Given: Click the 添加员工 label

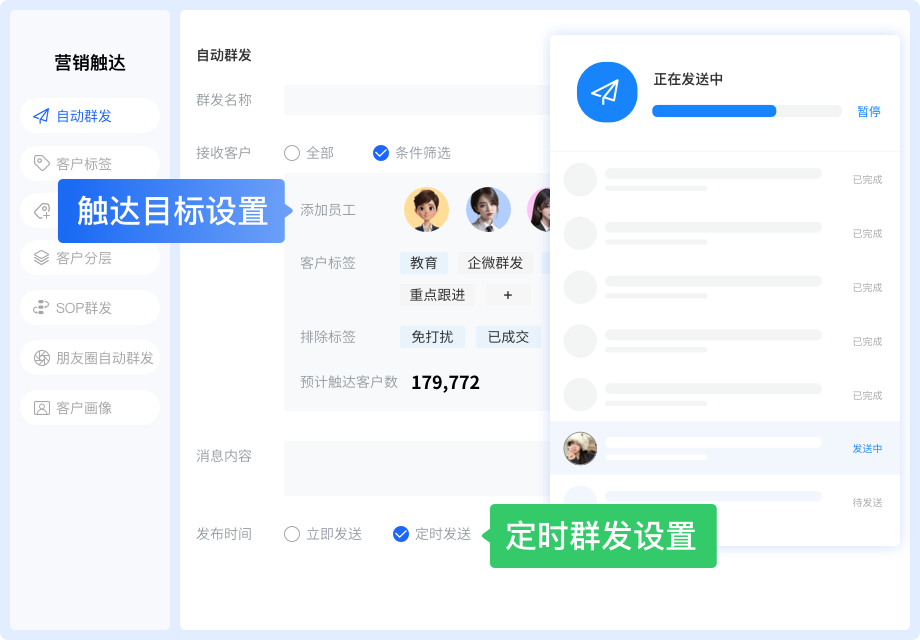Looking at the screenshot, I should [x=328, y=210].
